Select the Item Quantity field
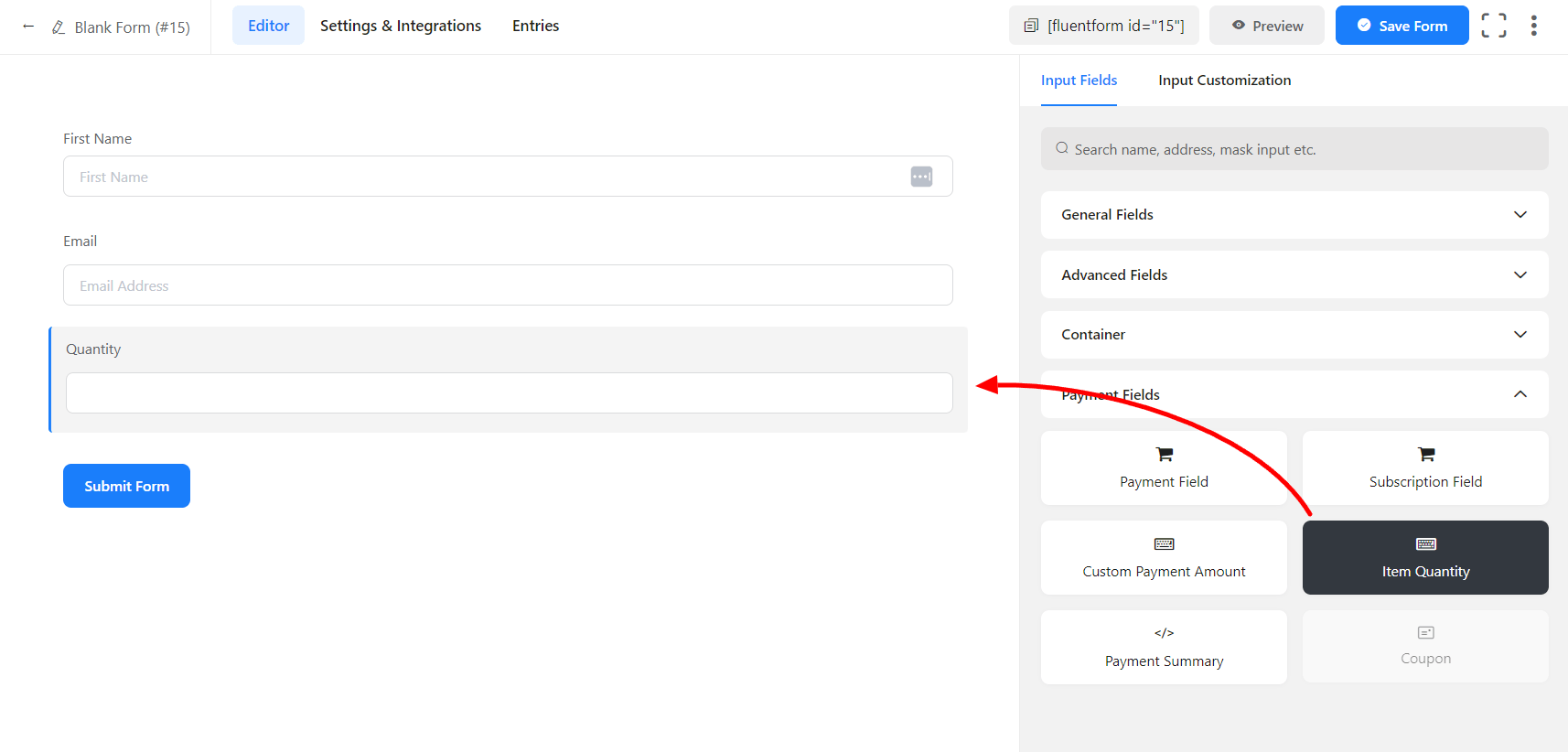 [1424, 557]
